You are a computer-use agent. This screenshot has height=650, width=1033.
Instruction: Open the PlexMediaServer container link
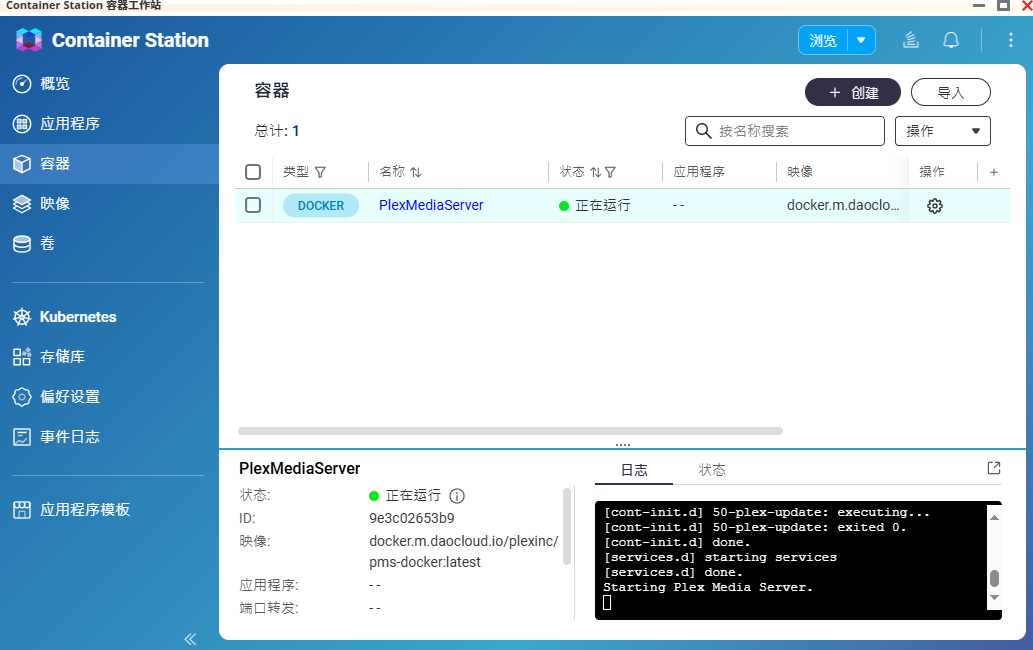click(431, 205)
